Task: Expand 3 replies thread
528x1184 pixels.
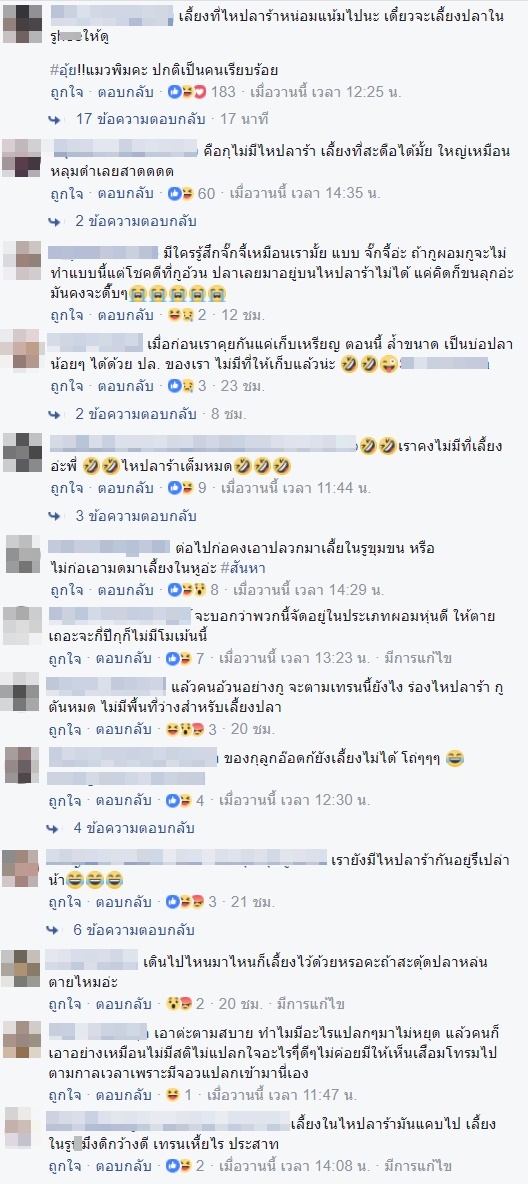Action: 136,516
